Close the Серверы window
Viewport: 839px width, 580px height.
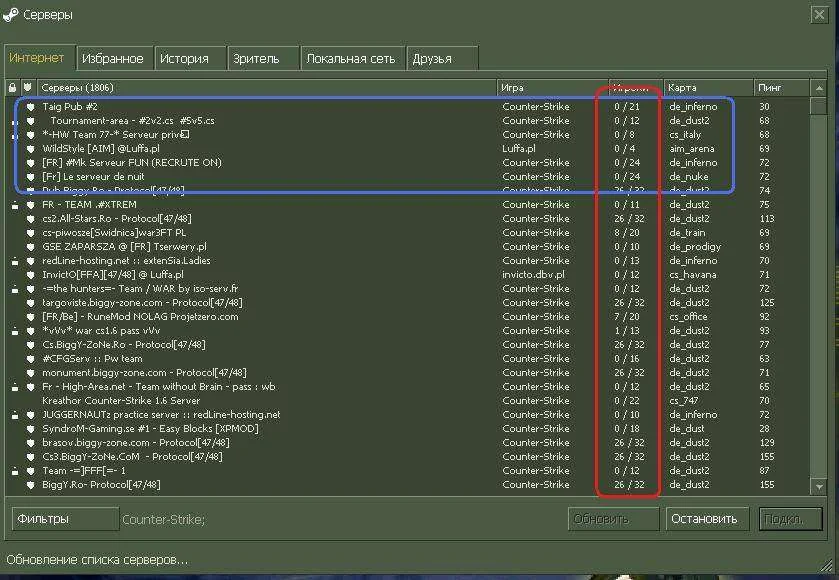point(819,14)
